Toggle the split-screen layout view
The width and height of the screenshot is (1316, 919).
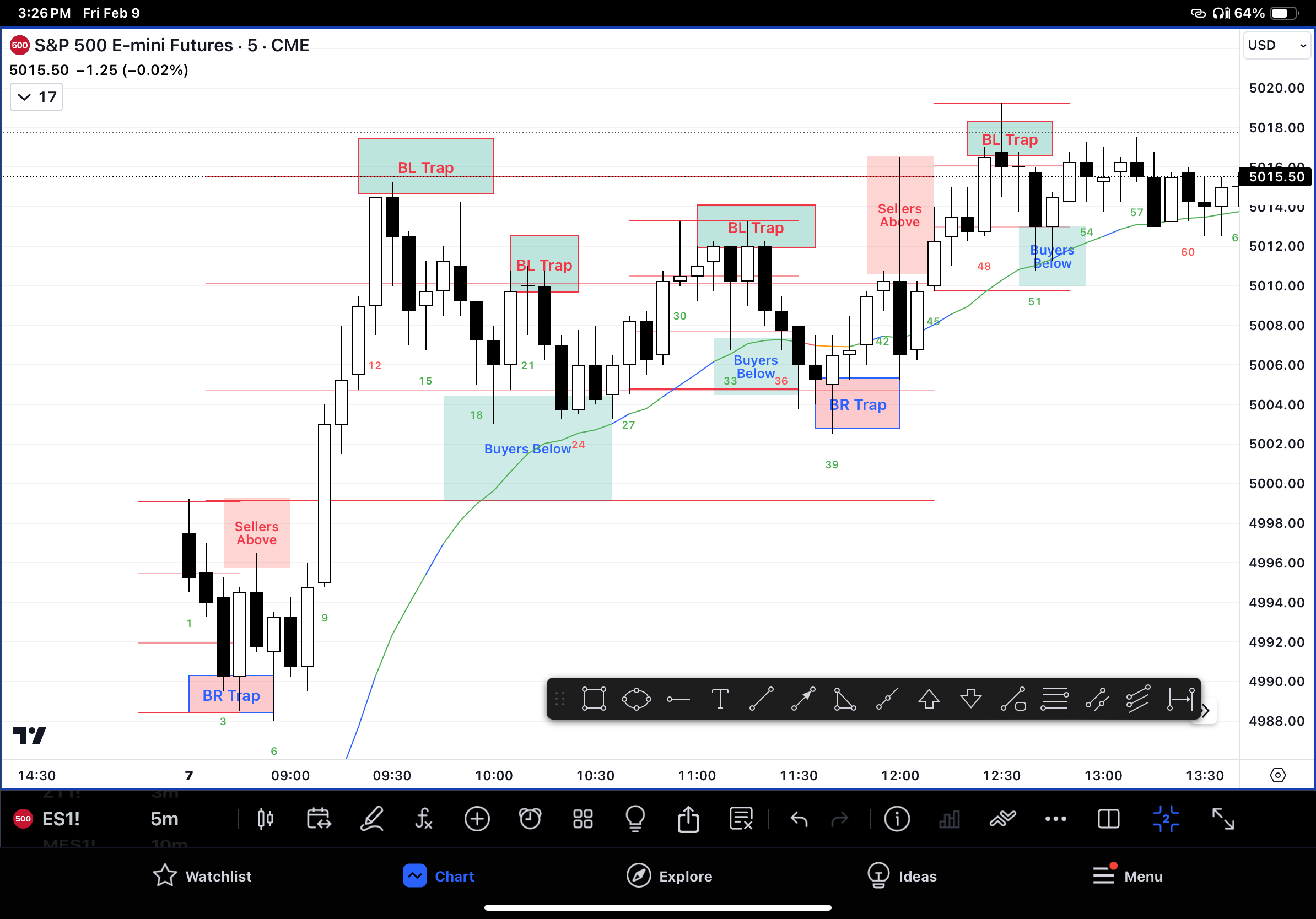[1108, 819]
